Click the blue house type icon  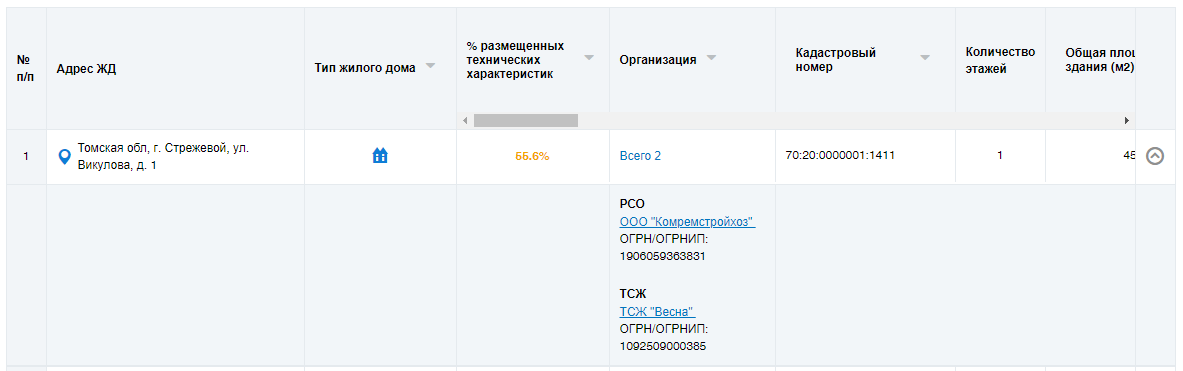pos(380,155)
